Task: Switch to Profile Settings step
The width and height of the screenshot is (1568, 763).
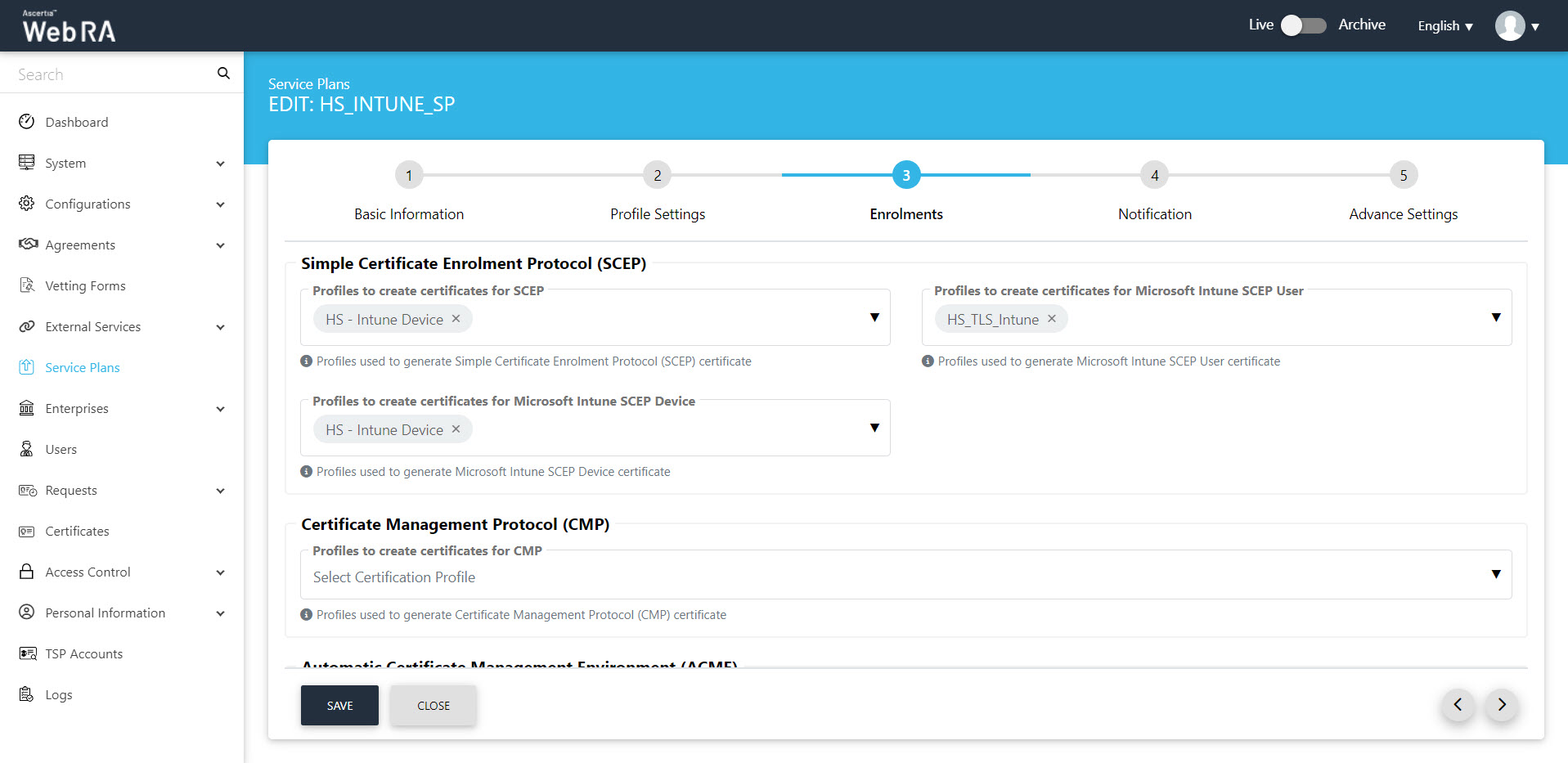Action: pos(657,175)
